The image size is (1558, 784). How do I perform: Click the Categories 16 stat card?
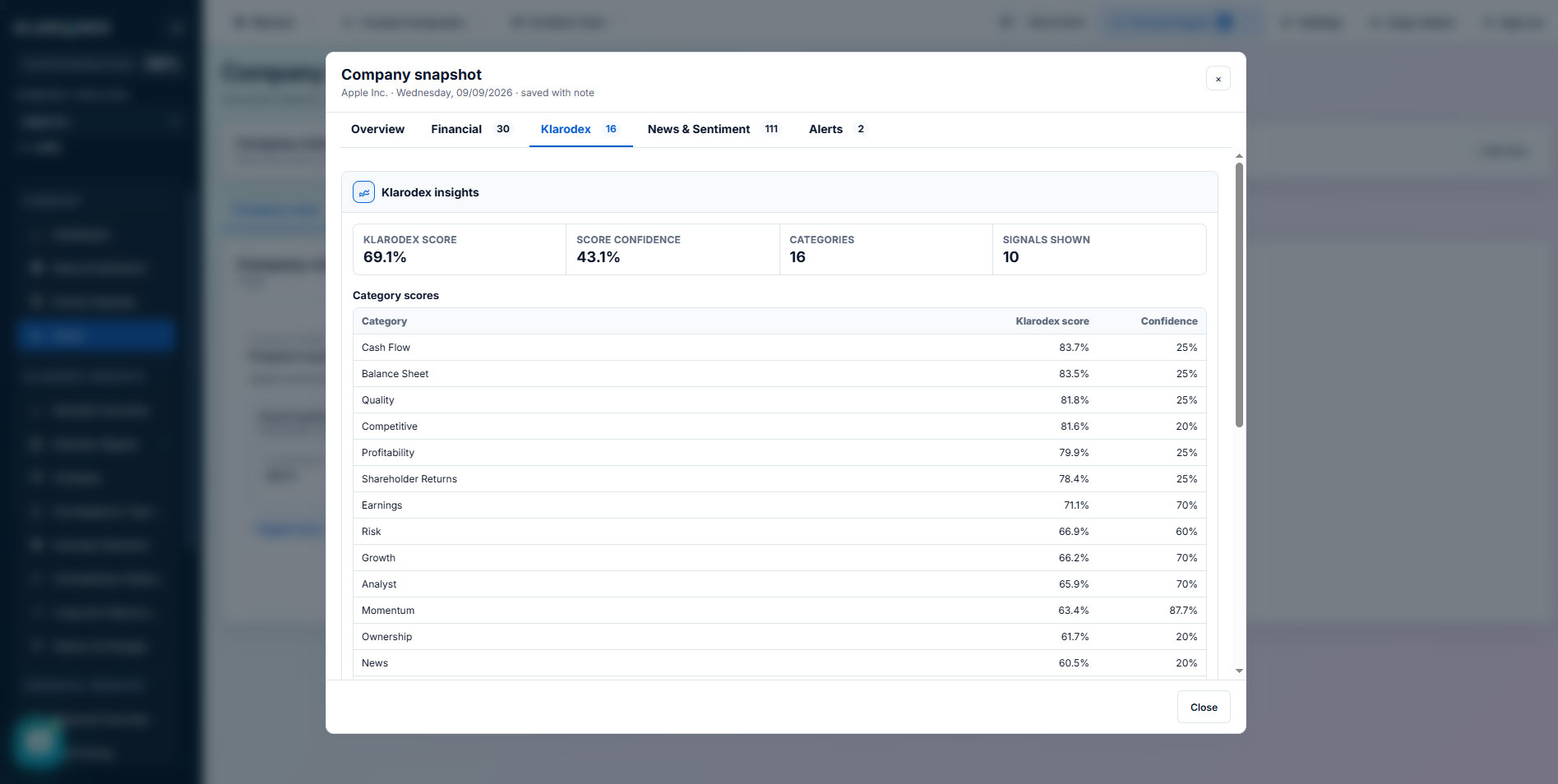pyautogui.click(x=885, y=249)
